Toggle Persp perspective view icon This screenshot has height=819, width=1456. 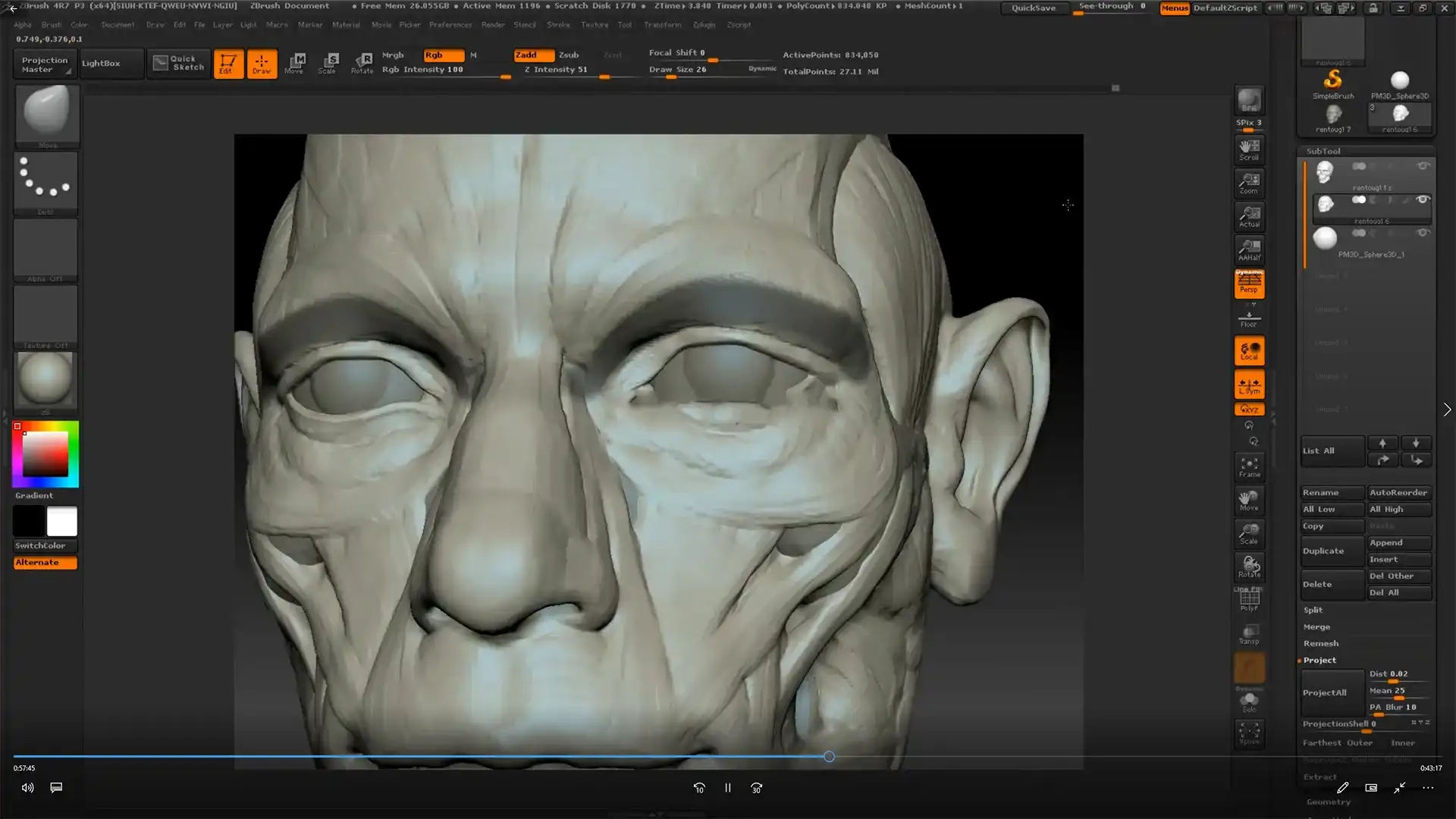pos(1249,284)
